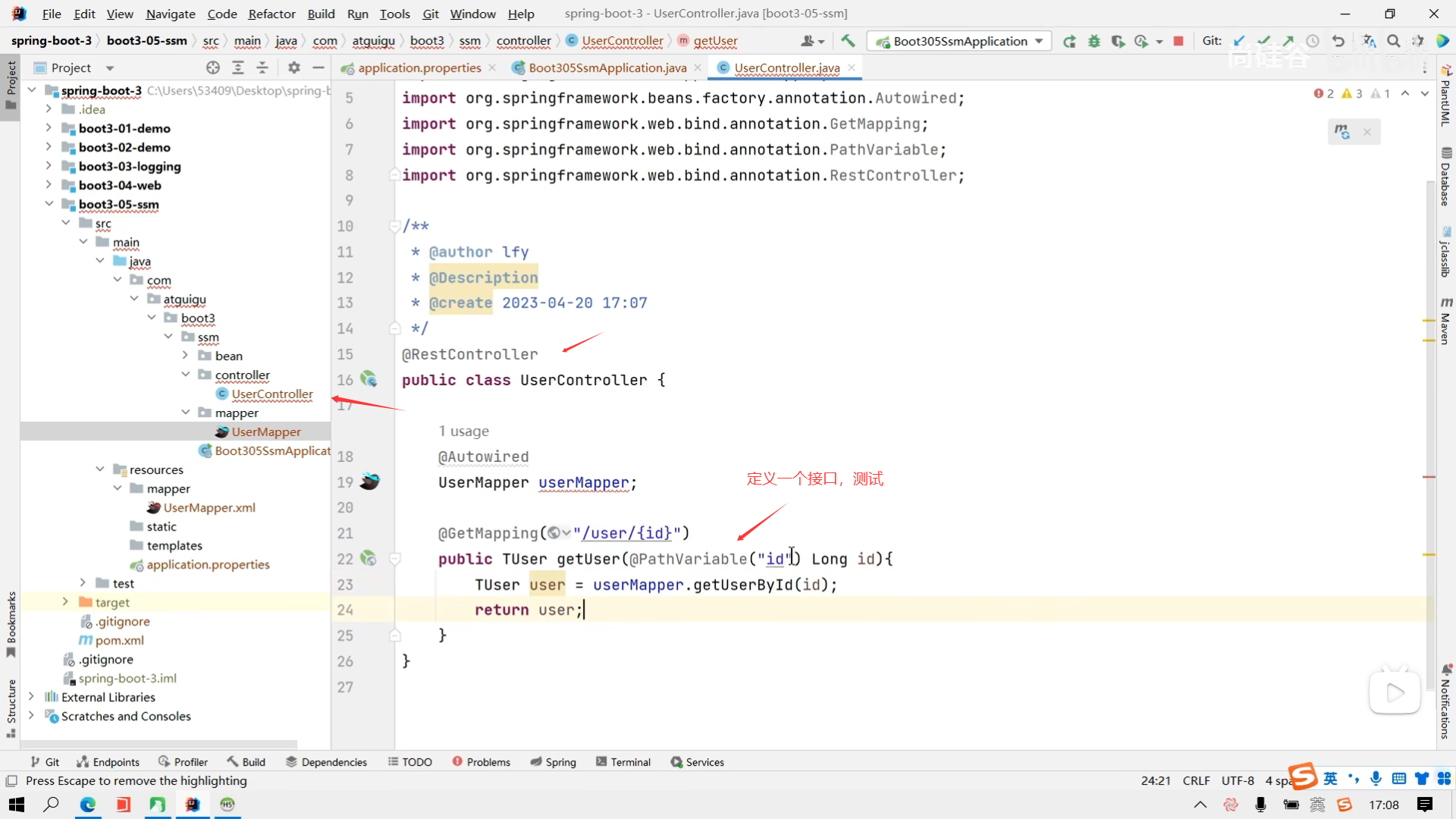The height and width of the screenshot is (819, 1456).
Task: Open Boot305SsmApplication run configuration dropdown
Action: (959, 41)
